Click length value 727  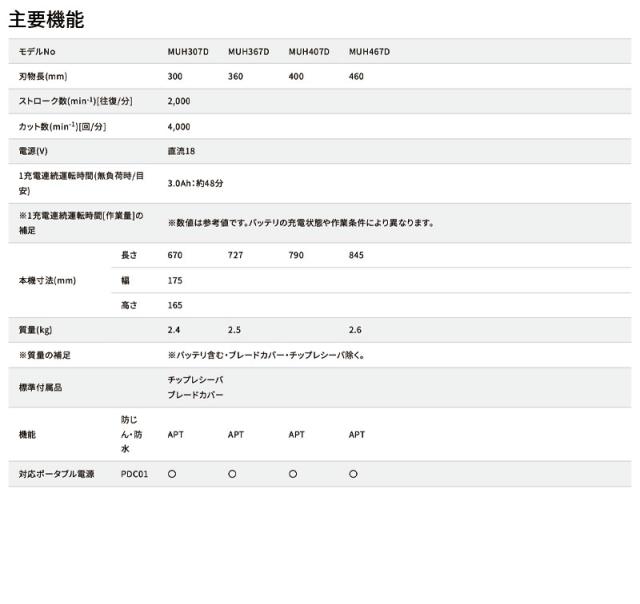coord(236,255)
